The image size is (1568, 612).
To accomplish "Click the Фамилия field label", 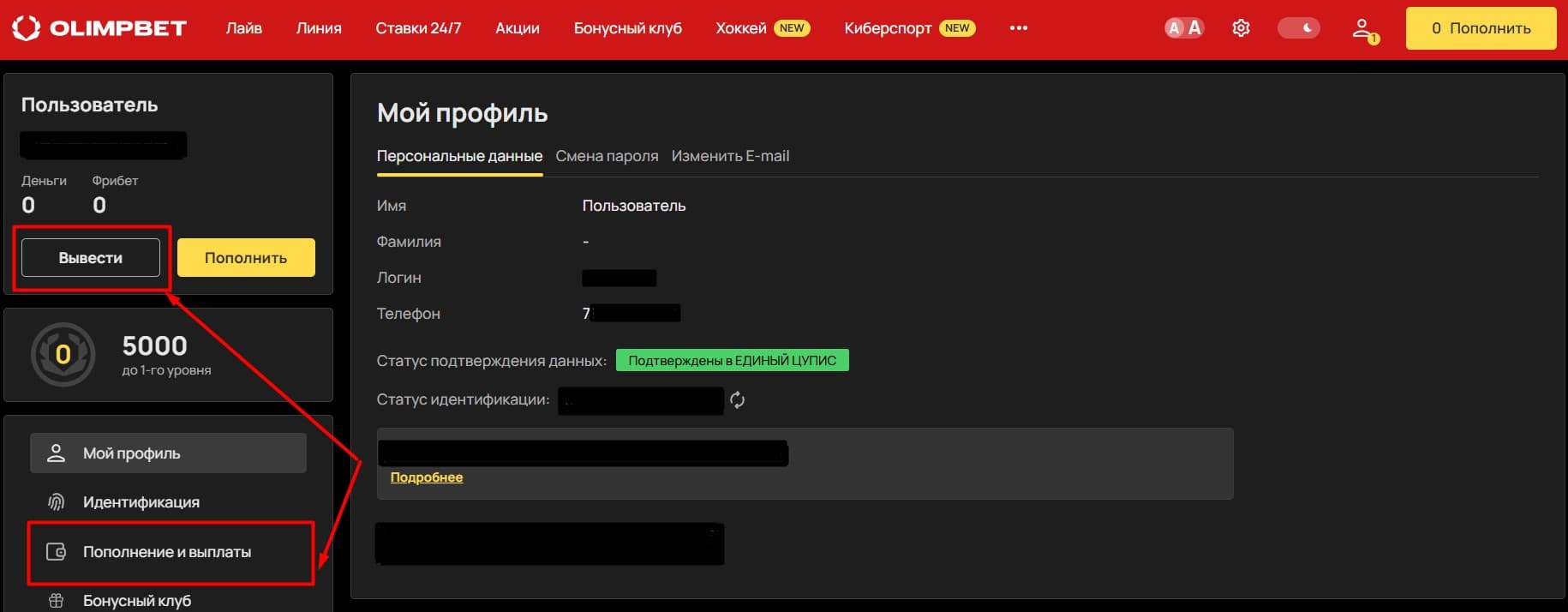I will click(x=409, y=242).
